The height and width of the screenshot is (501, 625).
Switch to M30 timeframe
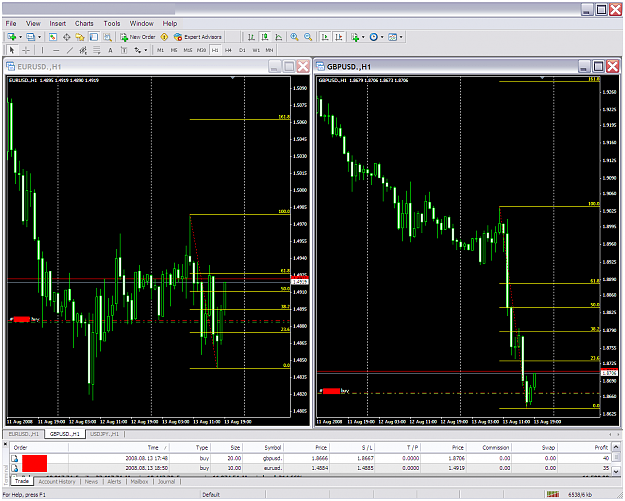click(201, 50)
